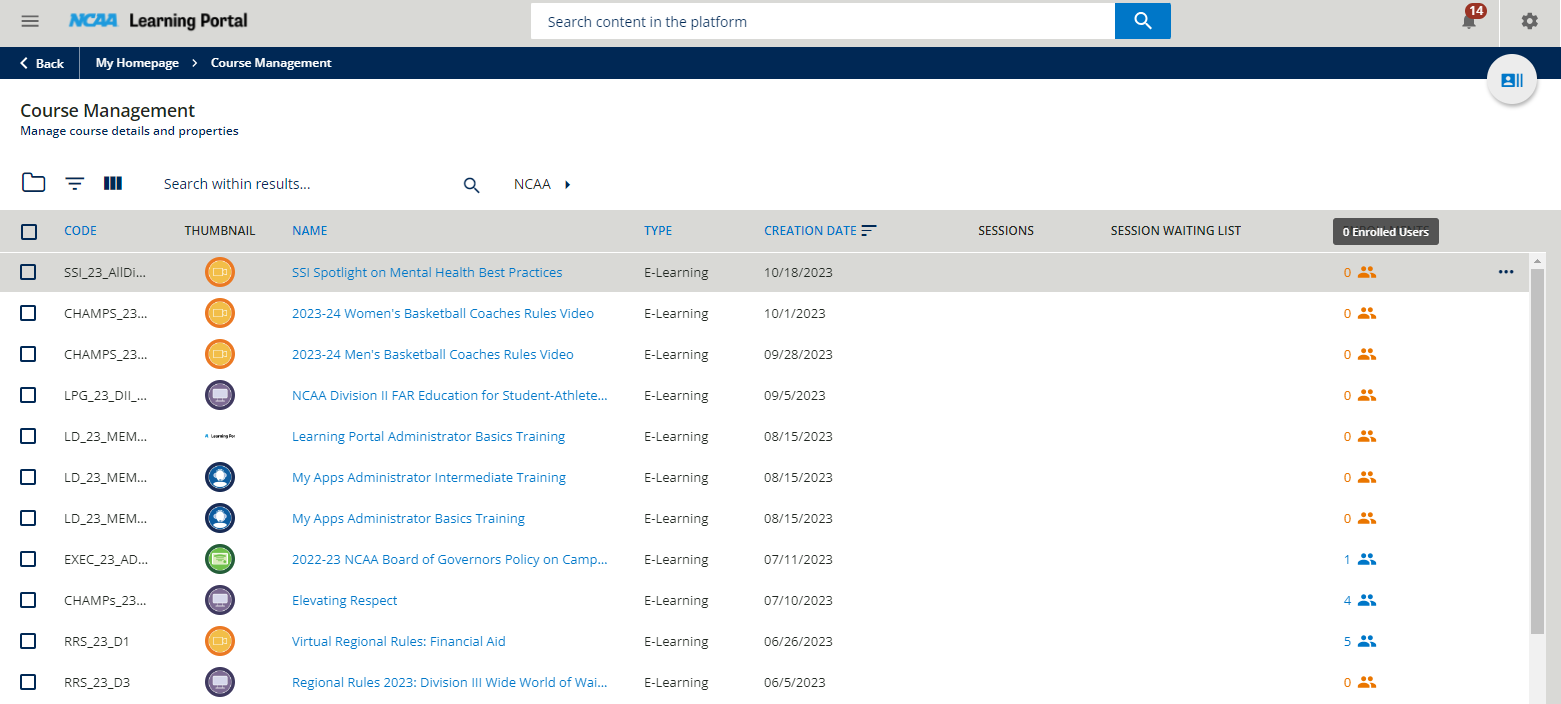1561x704 pixels.
Task: Sort by the CREATION DATE column header
Action: 810,231
